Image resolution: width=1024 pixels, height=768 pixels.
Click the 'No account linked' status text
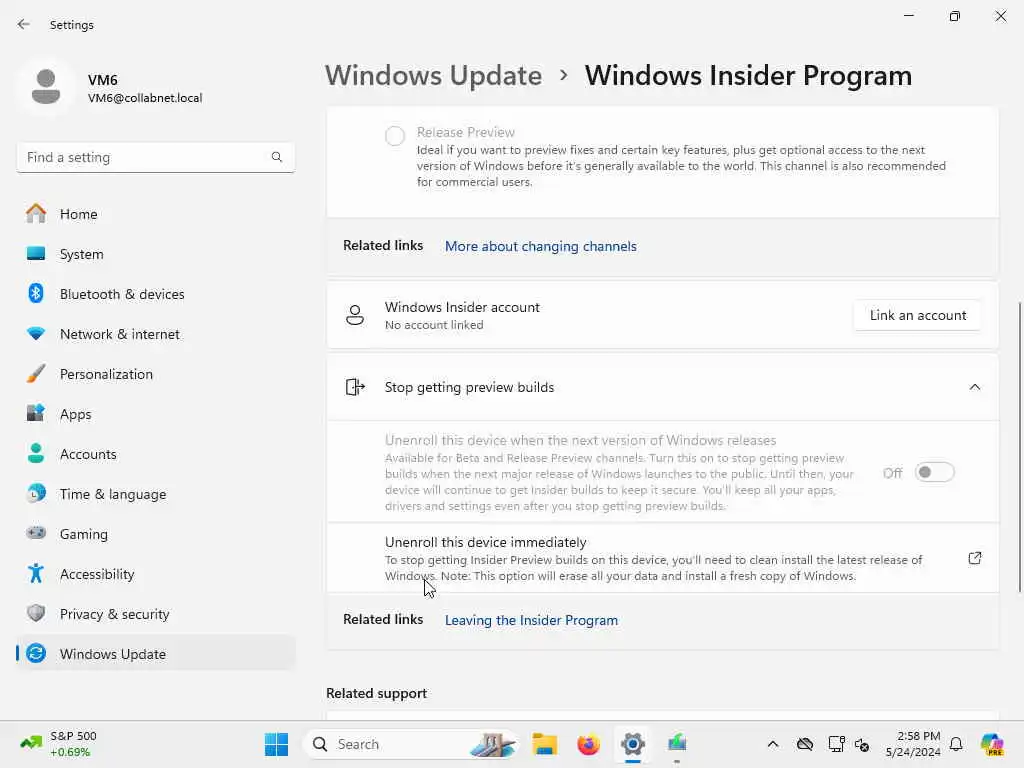[434, 325]
